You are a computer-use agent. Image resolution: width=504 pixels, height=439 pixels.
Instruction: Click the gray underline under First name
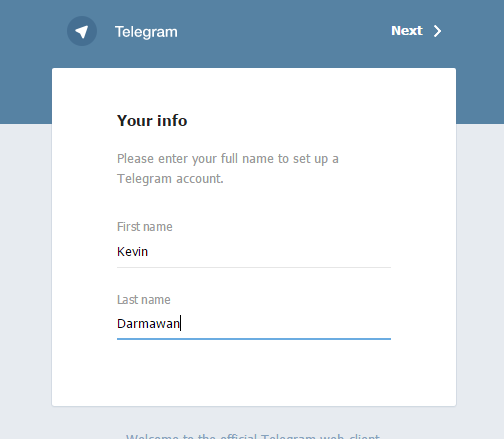(x=254, y=267)
